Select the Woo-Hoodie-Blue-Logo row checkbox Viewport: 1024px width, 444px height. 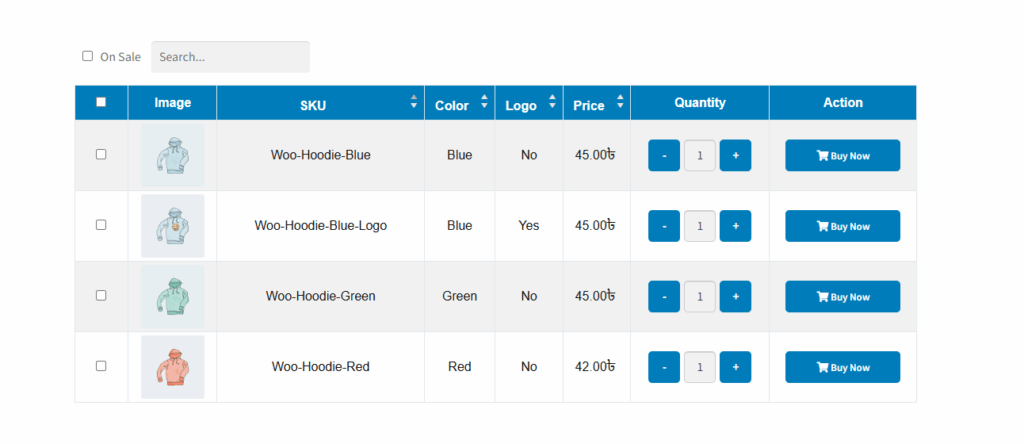tap(101, 225)
